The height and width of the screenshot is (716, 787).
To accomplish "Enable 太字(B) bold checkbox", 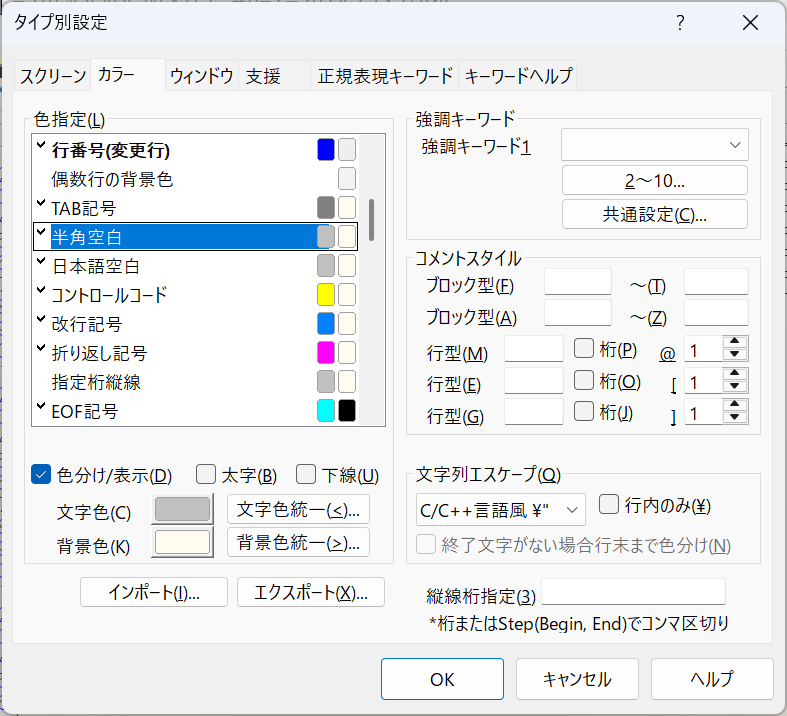I will click(x=206, y=474).
